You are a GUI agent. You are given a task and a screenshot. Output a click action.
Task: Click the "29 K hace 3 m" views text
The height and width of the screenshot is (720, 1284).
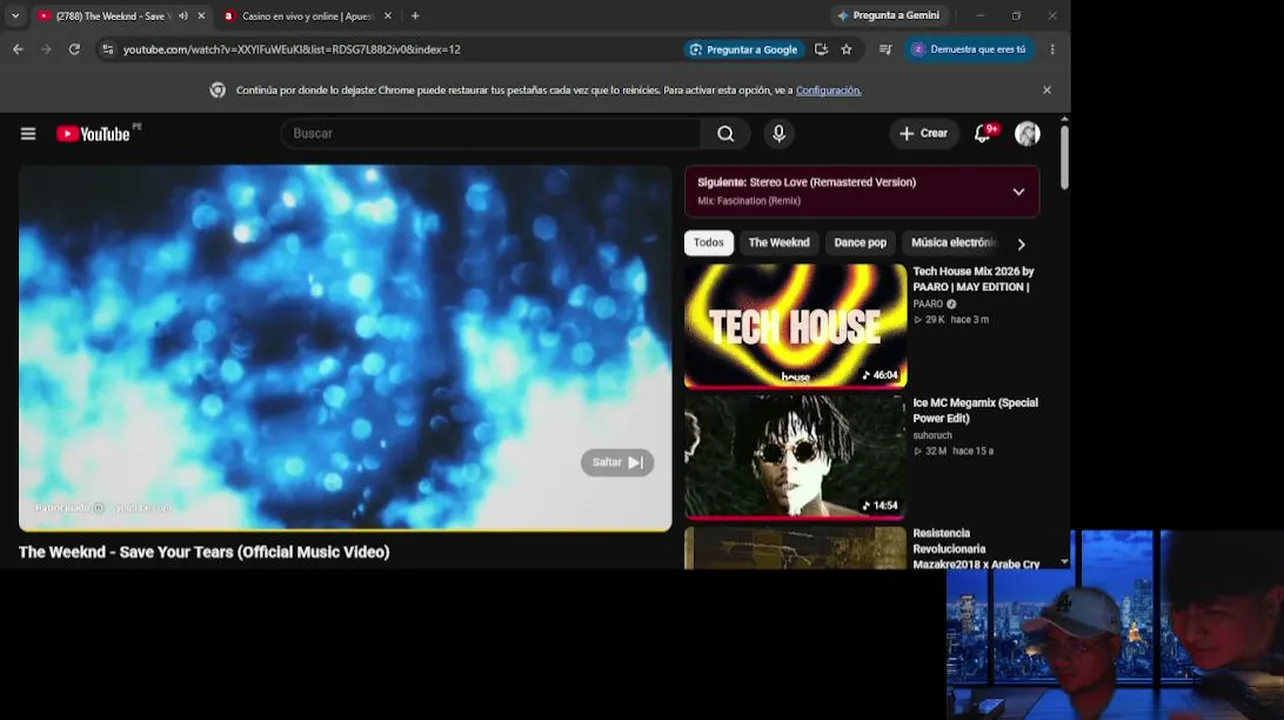coord(951,320)
